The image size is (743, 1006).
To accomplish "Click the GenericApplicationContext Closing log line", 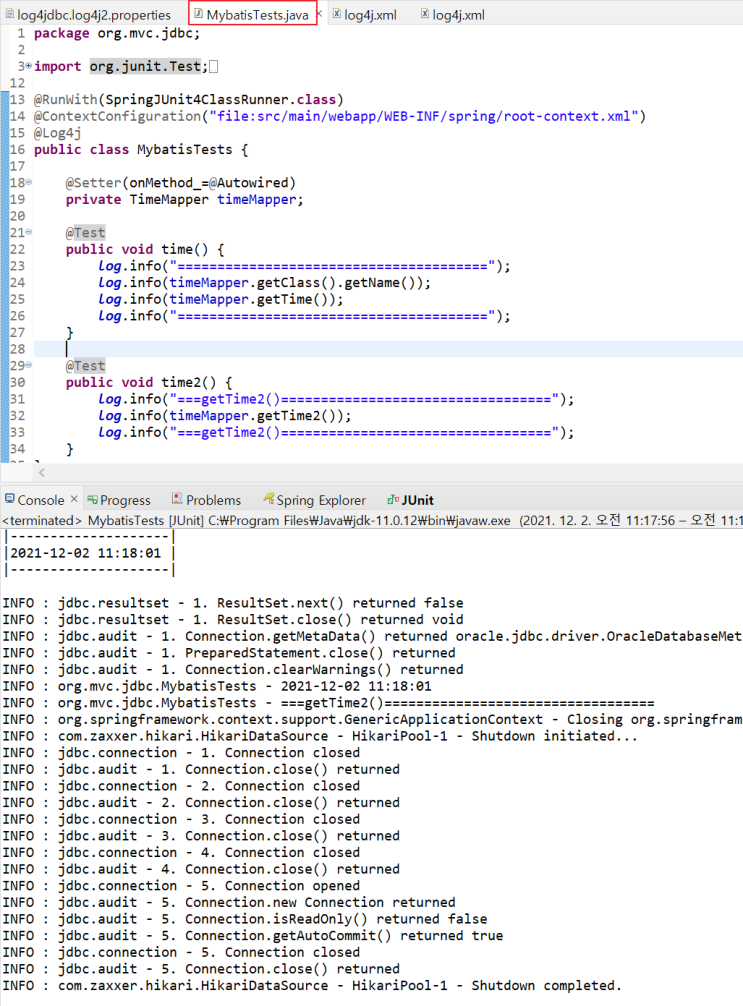I will [x=372, y=720].
